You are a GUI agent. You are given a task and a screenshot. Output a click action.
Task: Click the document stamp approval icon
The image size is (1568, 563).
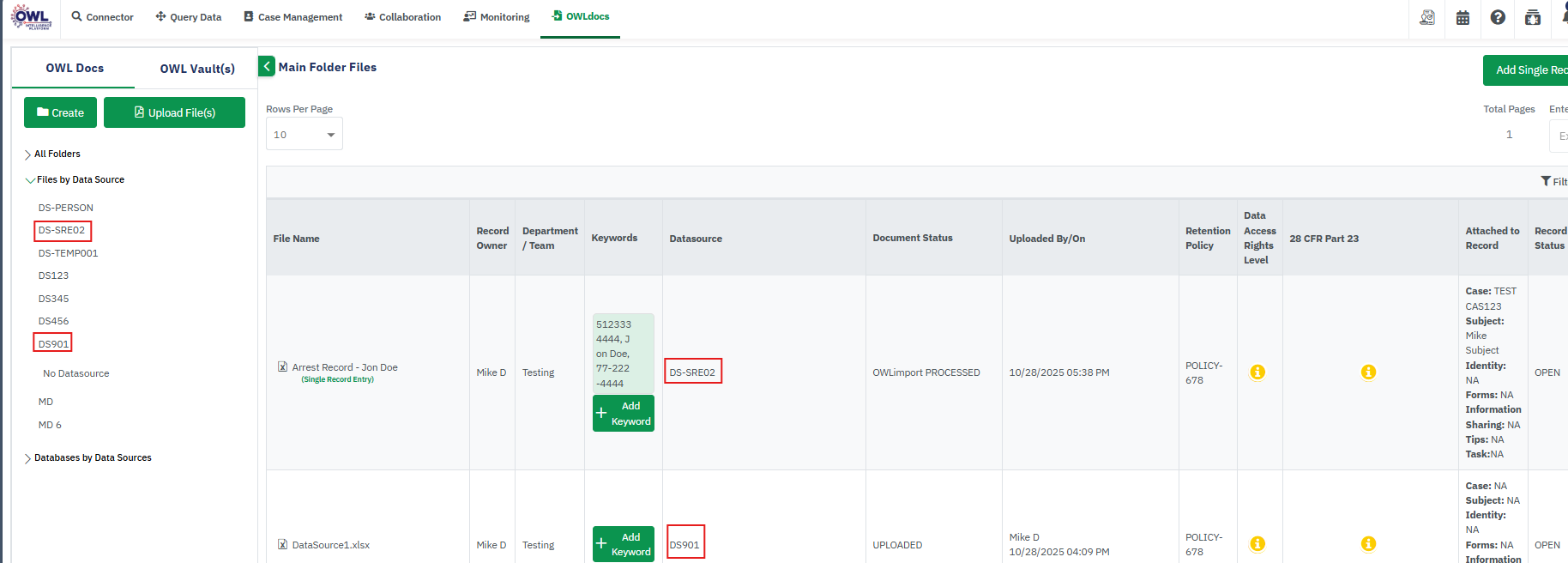pos(1427,17)
